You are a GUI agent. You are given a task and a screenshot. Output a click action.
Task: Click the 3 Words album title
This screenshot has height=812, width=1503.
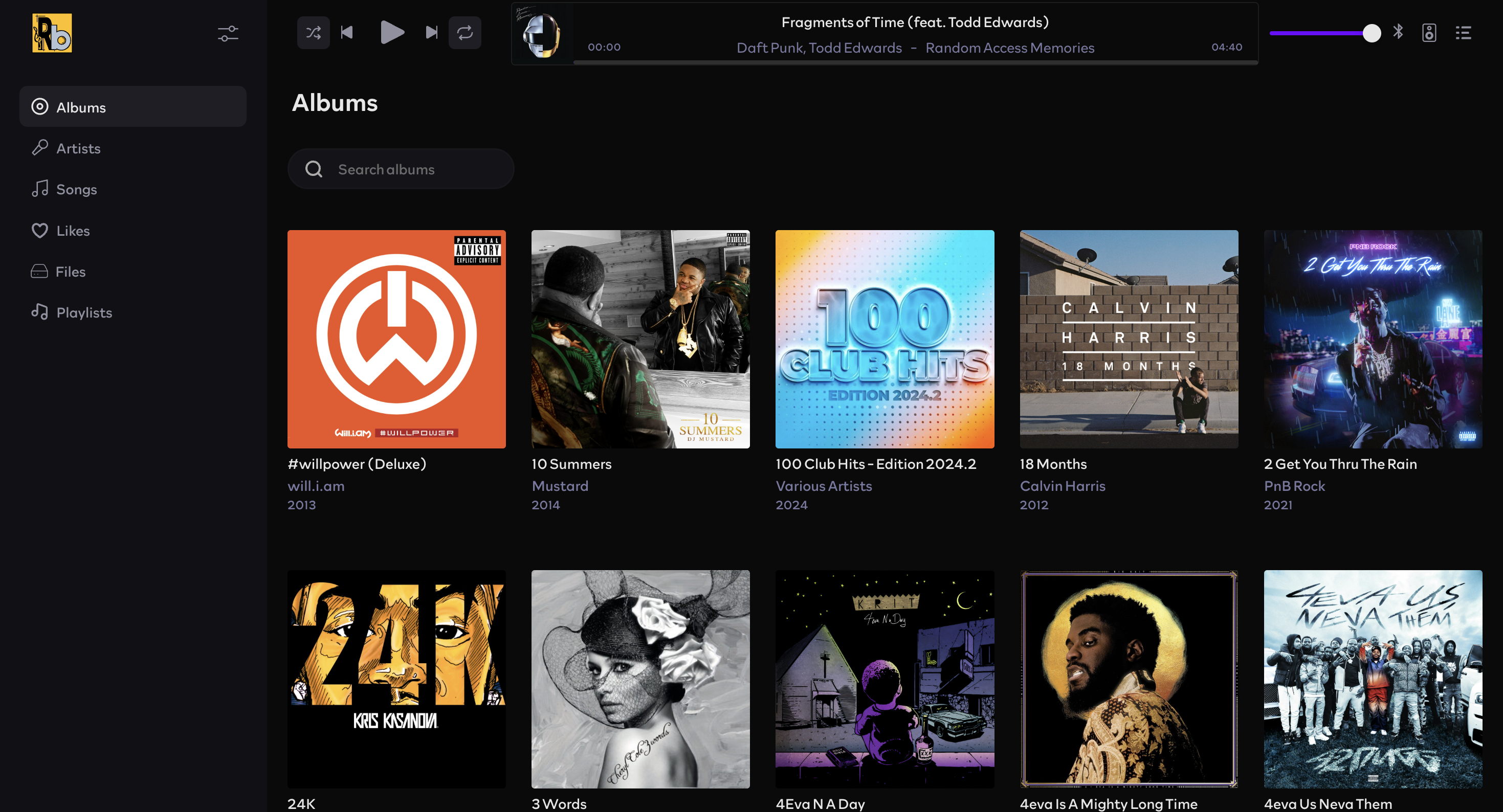559,804
